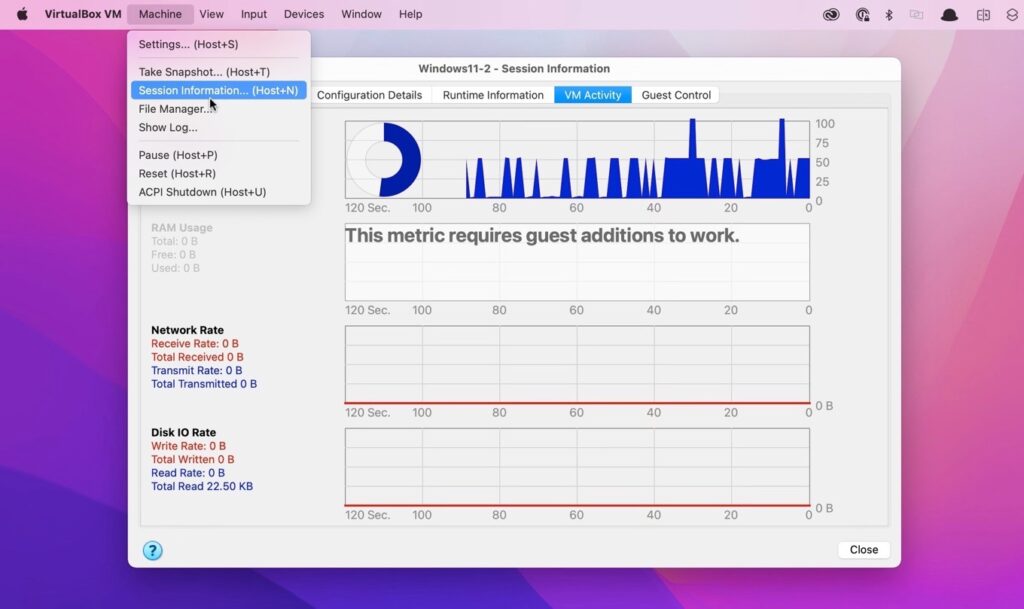Click the CPU load donut chart
This screenshot has height=609, width=1024.
click(384, 159)
